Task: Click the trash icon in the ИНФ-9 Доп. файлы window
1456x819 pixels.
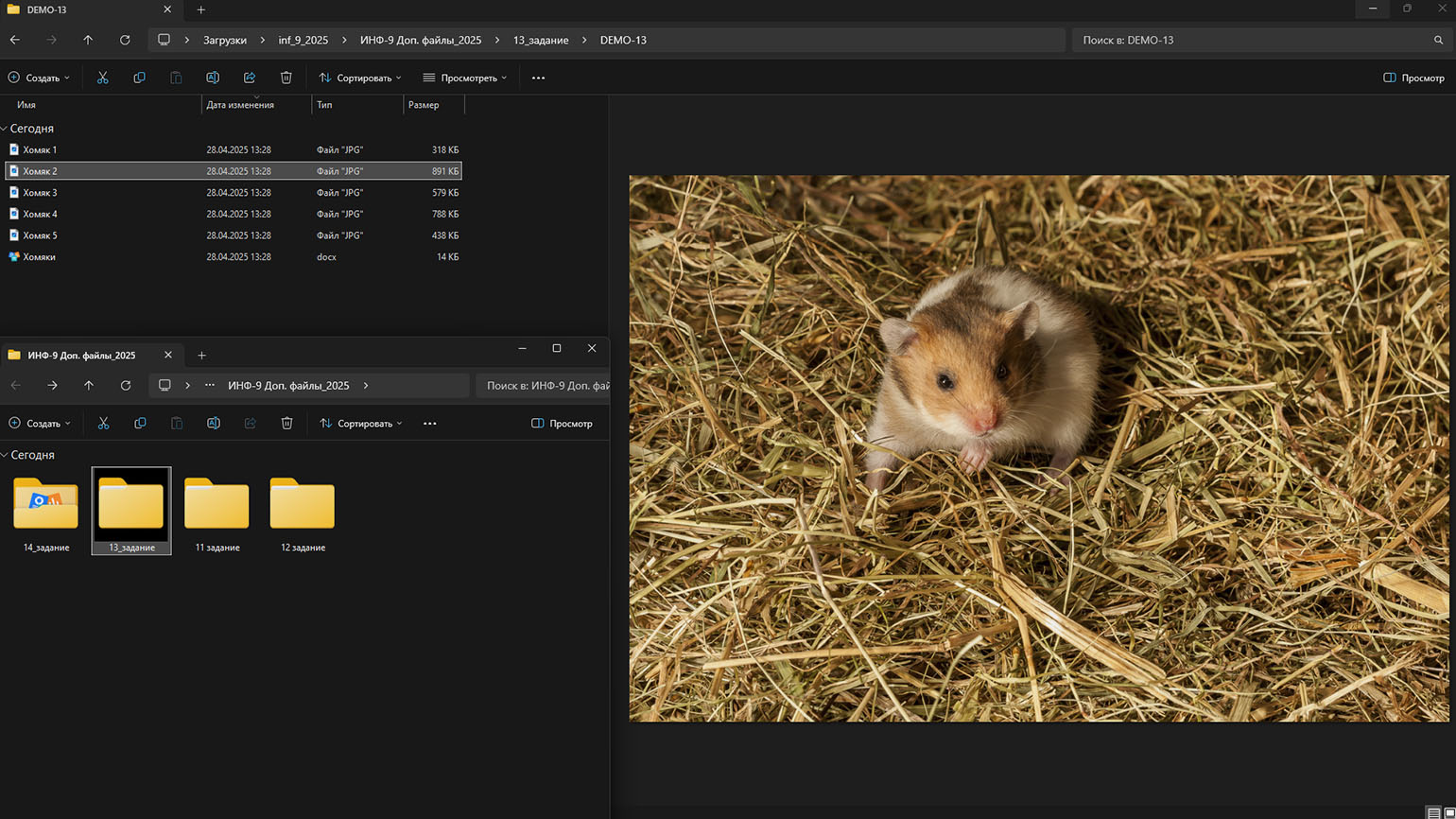Action: [x=287, y=424]
